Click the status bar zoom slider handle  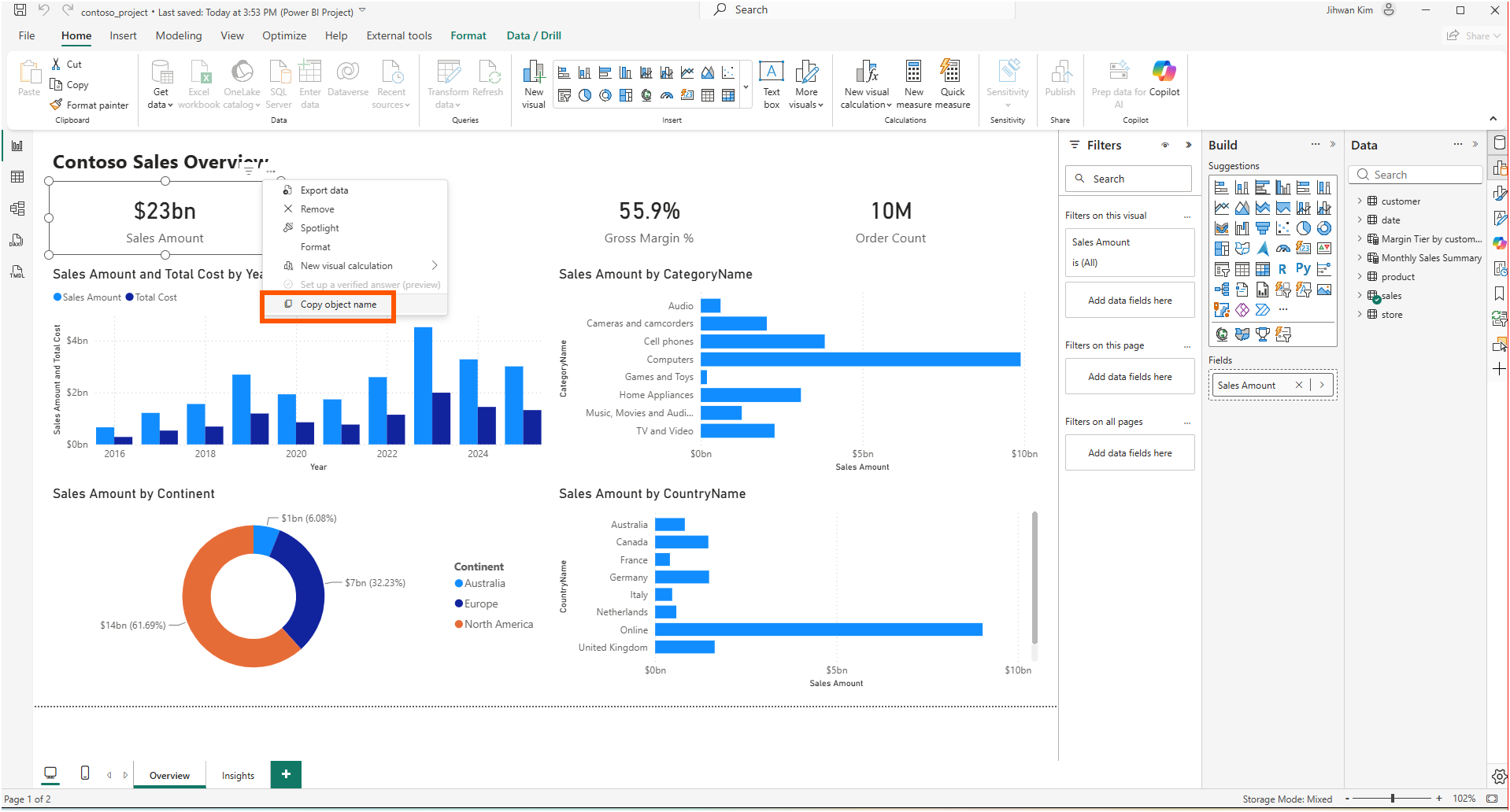[x=1393, y=799]
